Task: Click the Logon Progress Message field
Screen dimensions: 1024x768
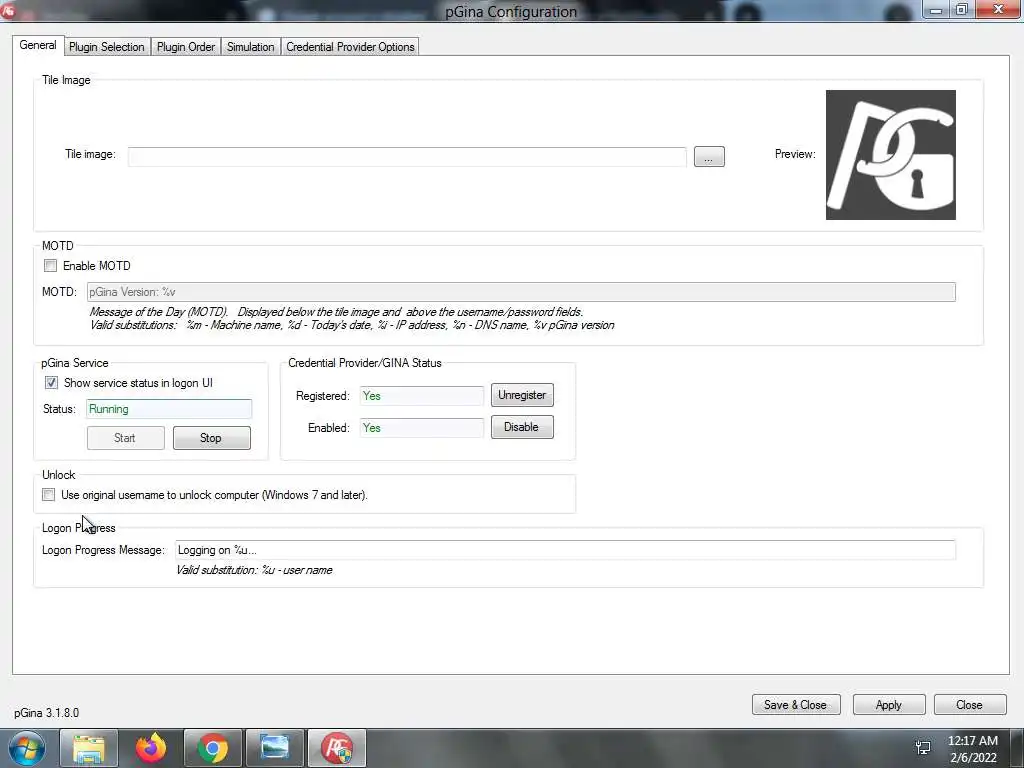Action: point(566,550)
